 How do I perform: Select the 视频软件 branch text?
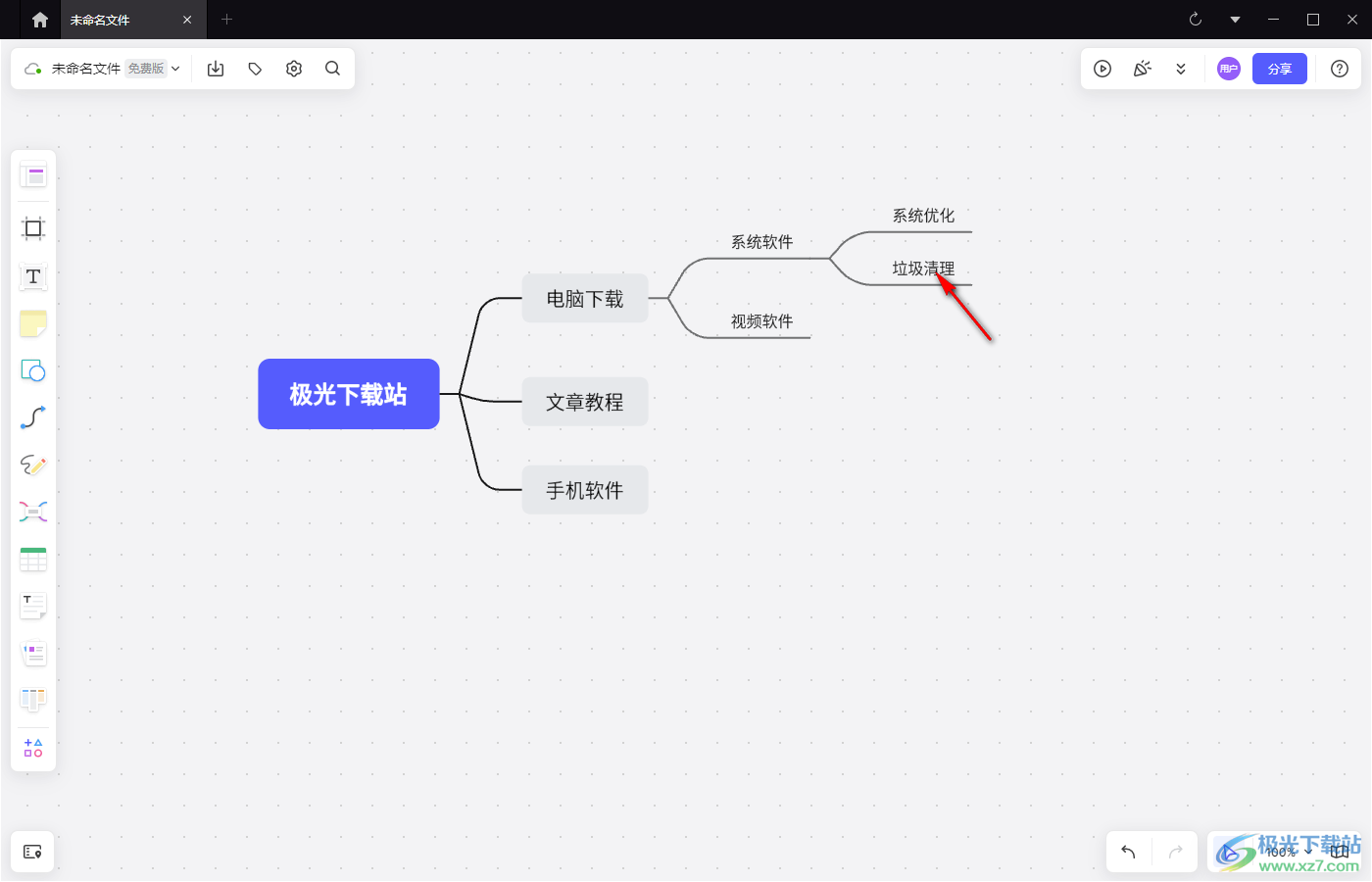pyautogui.click(x=762, y=321)
